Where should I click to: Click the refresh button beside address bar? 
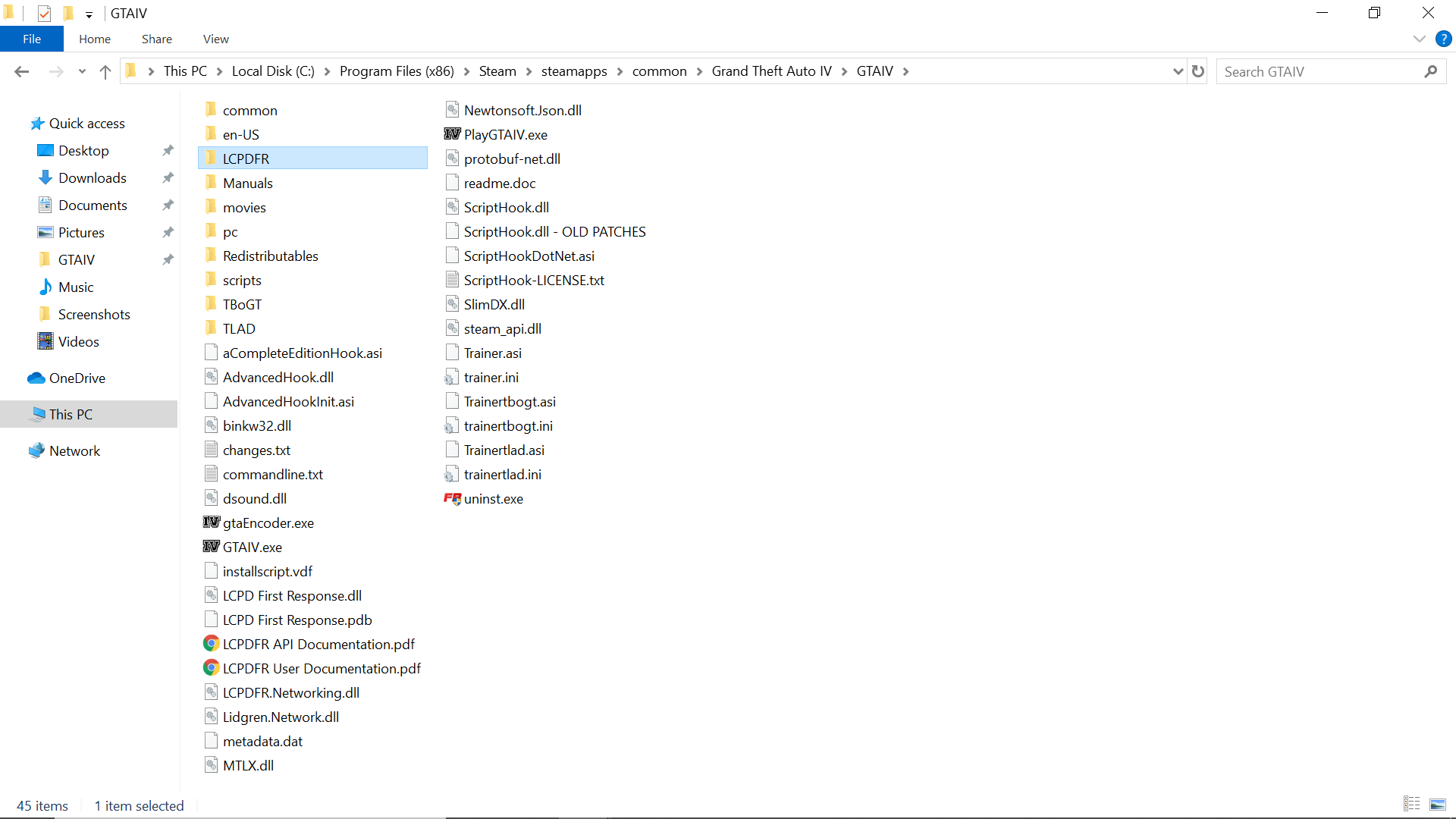coord(1198,71)
